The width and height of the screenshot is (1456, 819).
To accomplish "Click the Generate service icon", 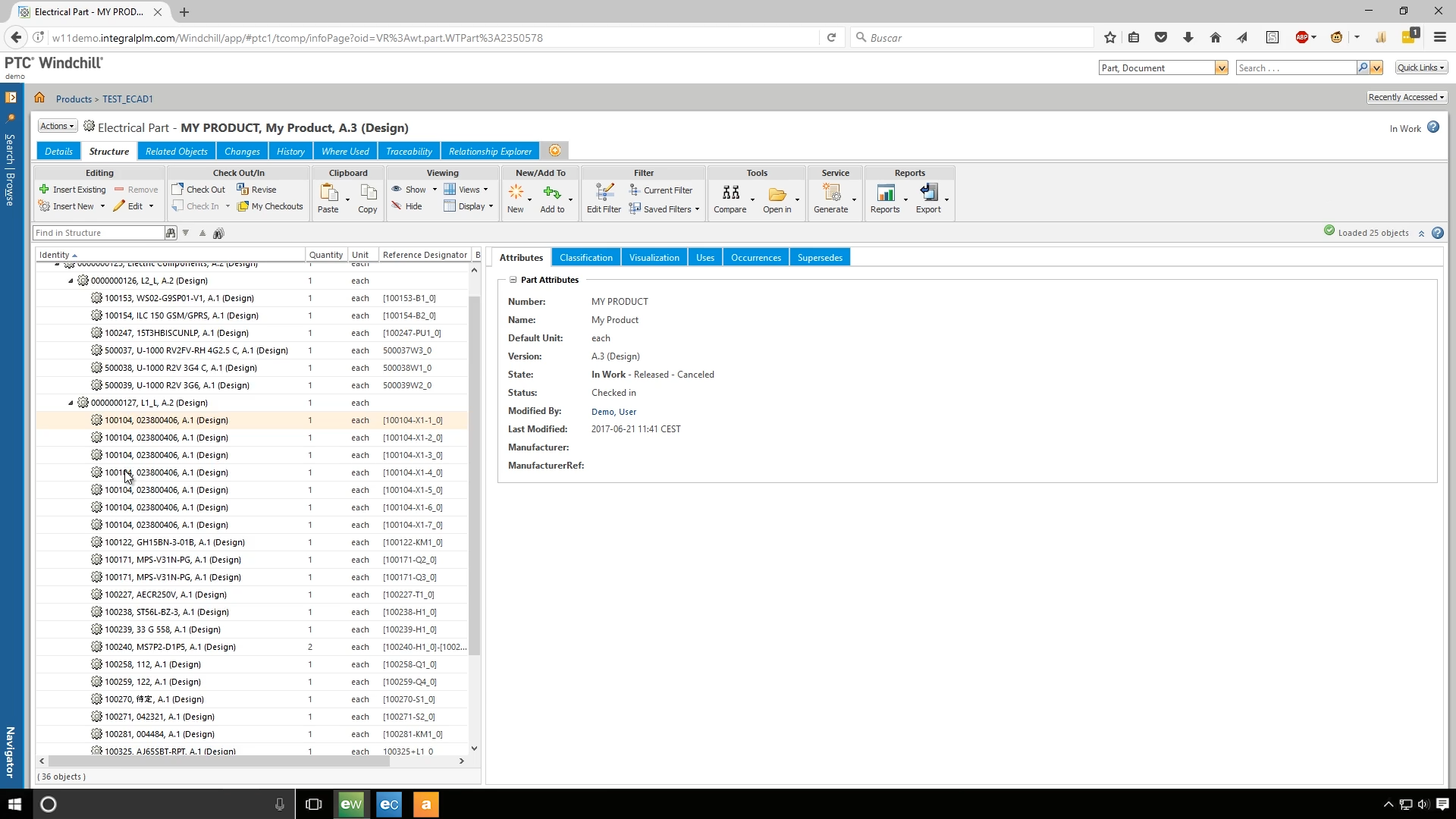I will [831, 193].
